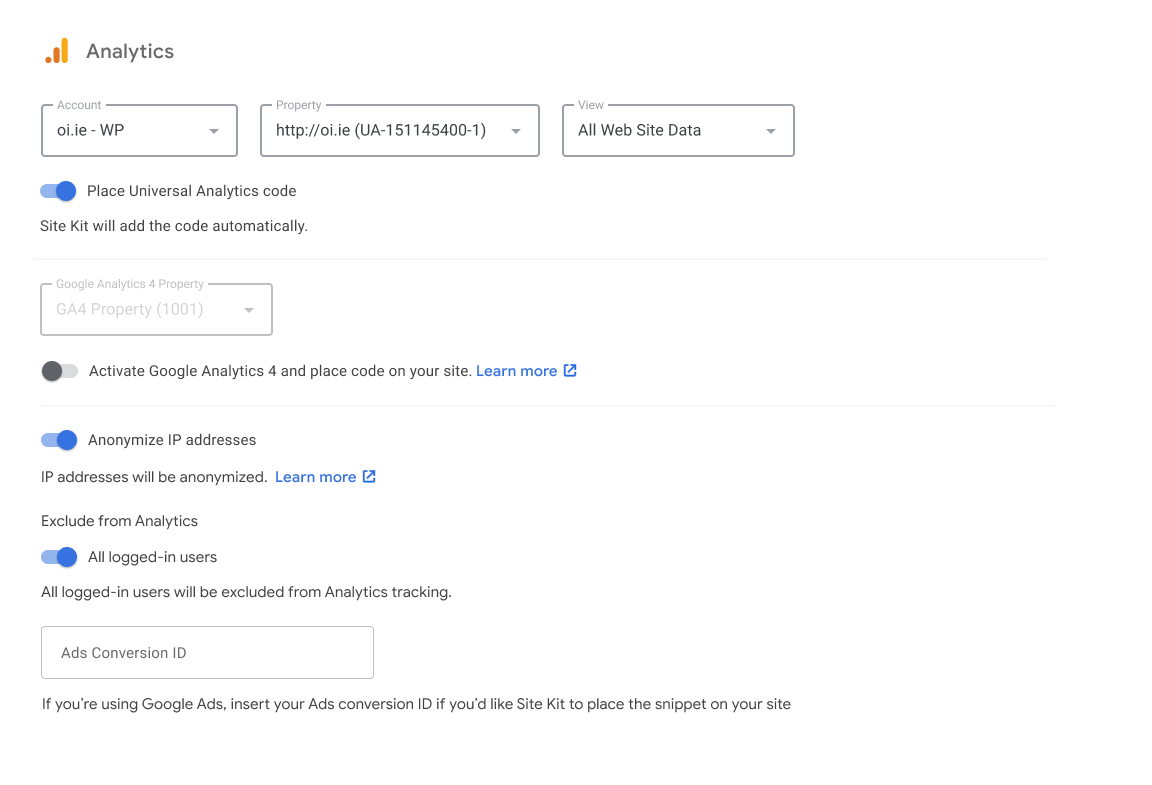The width and height of the screenshot is (1152, 785).
Task: Follow Learn more link about IP anonymization
Action: pyautogui.click(x=315, y=477)
